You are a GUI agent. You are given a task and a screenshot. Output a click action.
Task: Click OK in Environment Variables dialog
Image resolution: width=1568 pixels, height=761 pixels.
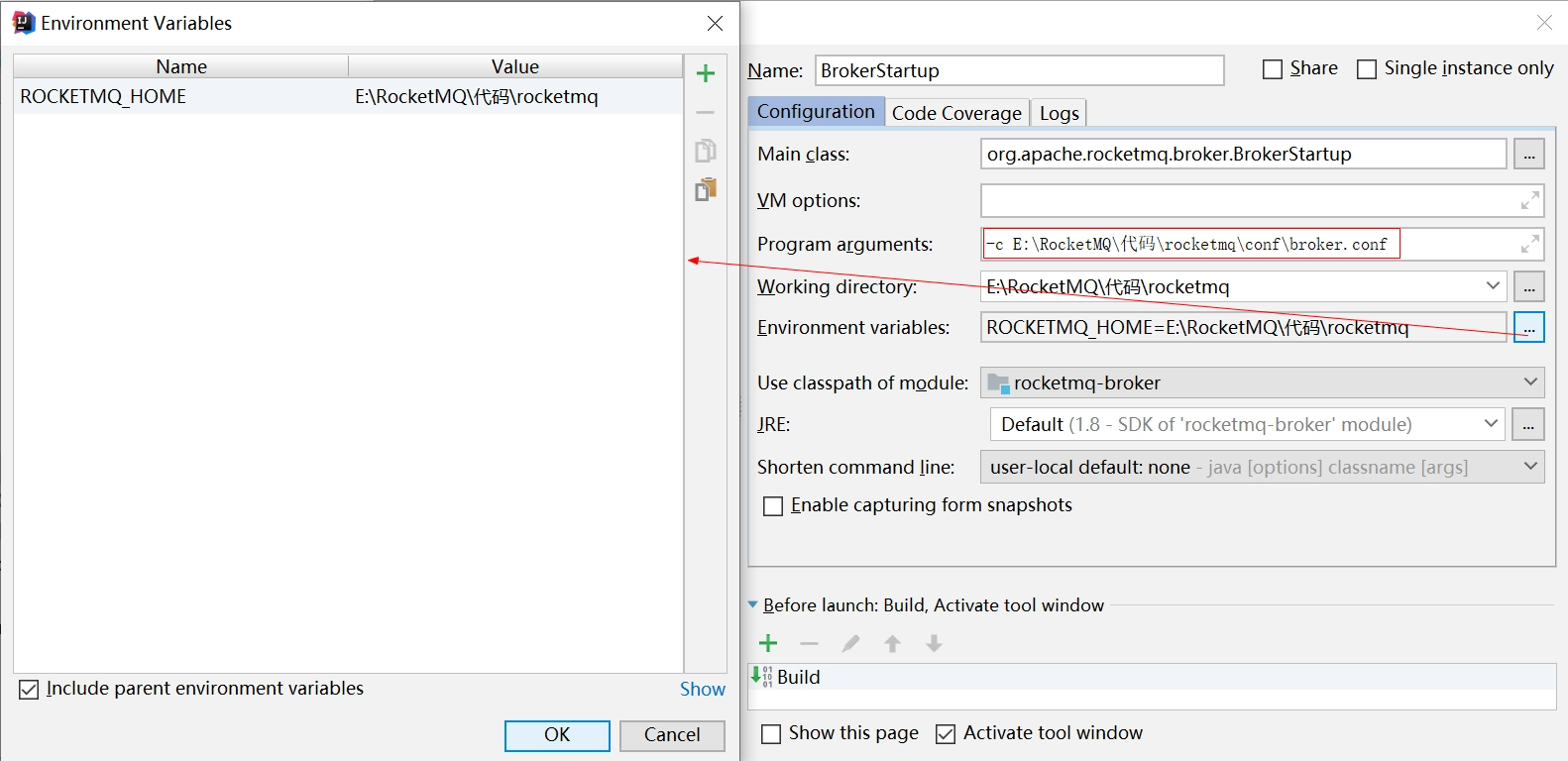557,735
